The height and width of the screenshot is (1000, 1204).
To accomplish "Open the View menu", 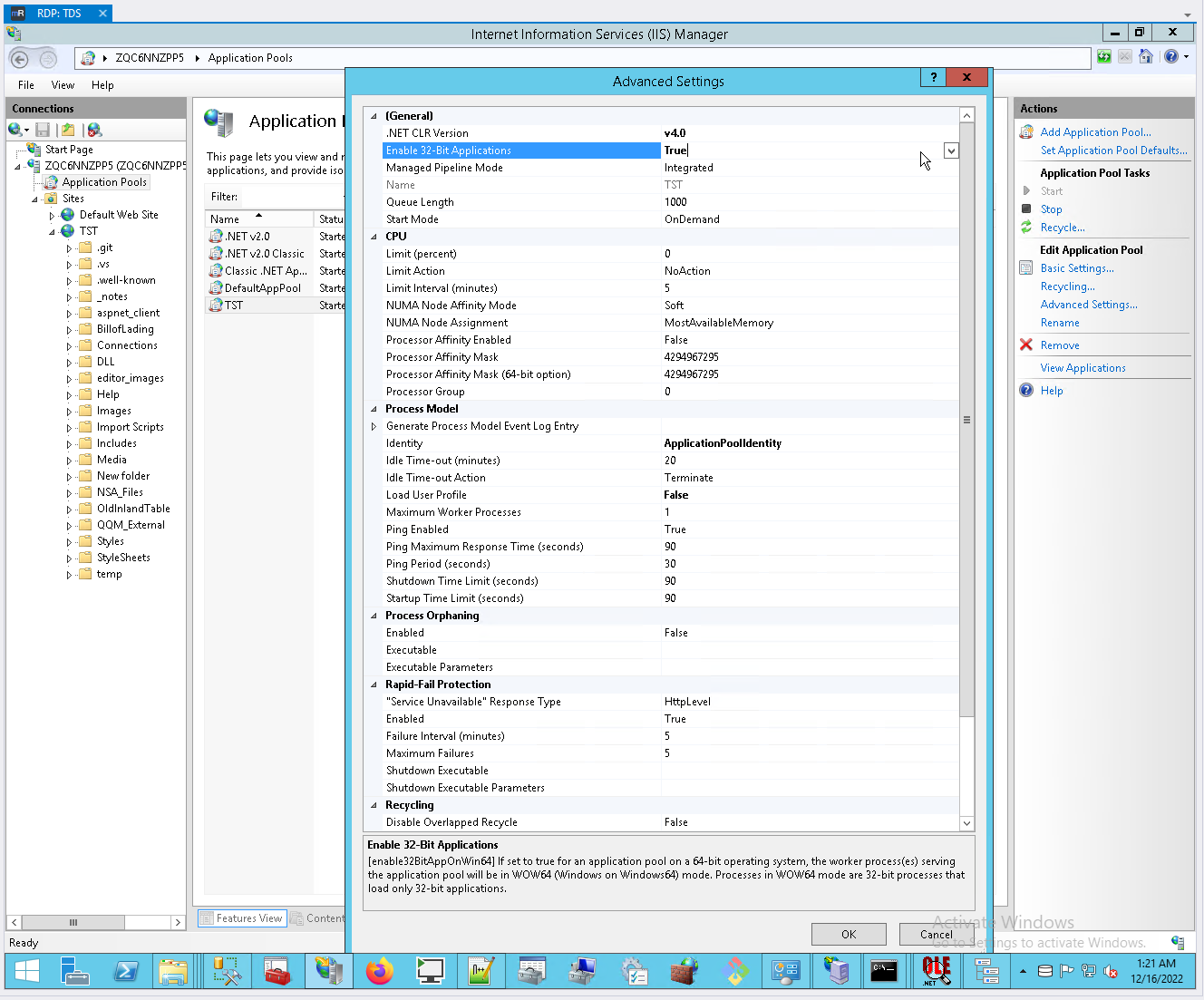I will point(63,85).
